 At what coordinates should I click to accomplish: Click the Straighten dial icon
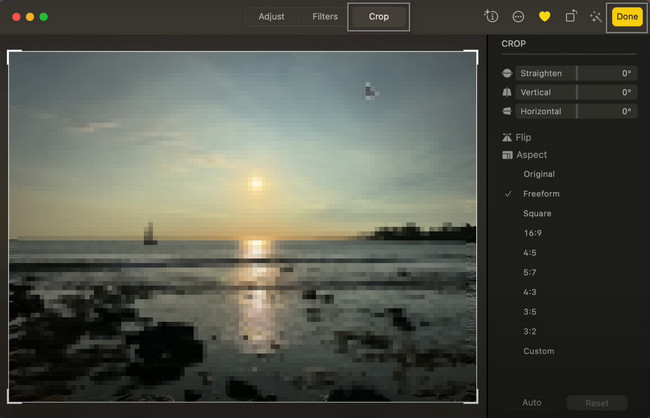(507, 73)
